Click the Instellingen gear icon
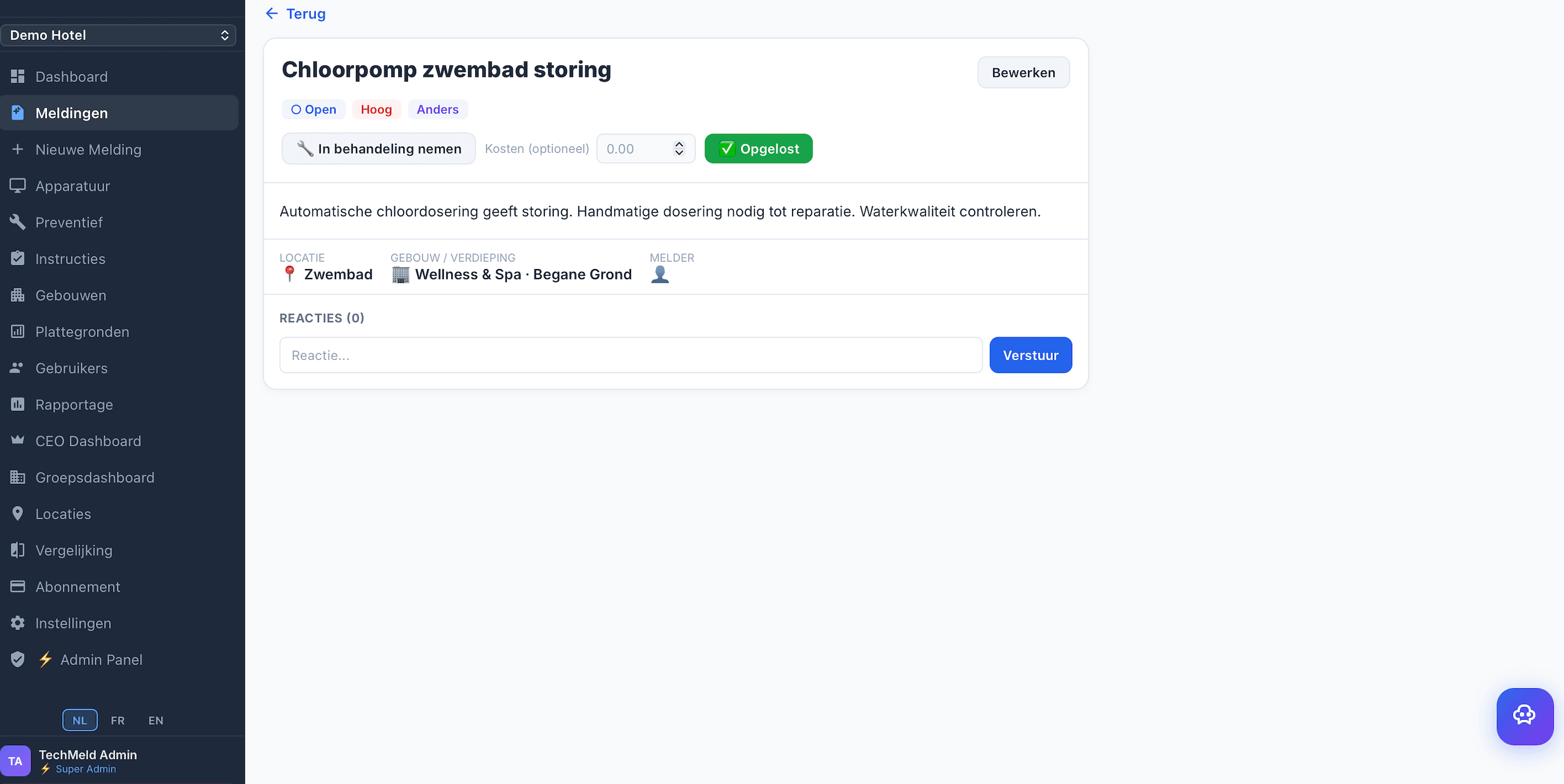1564x784 pixels. click(x=18, y=623)
